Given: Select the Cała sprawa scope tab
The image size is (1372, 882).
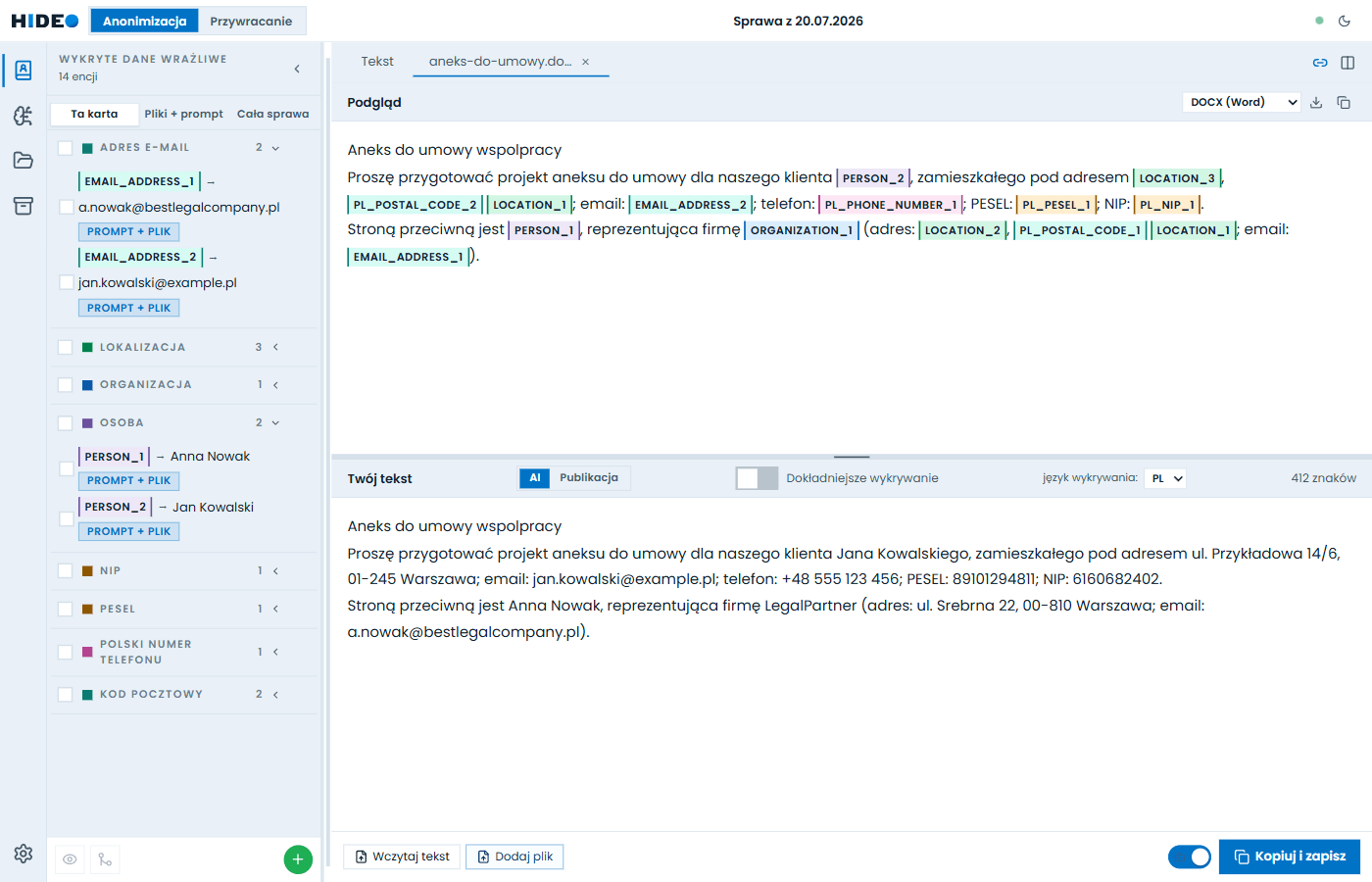Looking at the screenshot, I should [272, 114].
